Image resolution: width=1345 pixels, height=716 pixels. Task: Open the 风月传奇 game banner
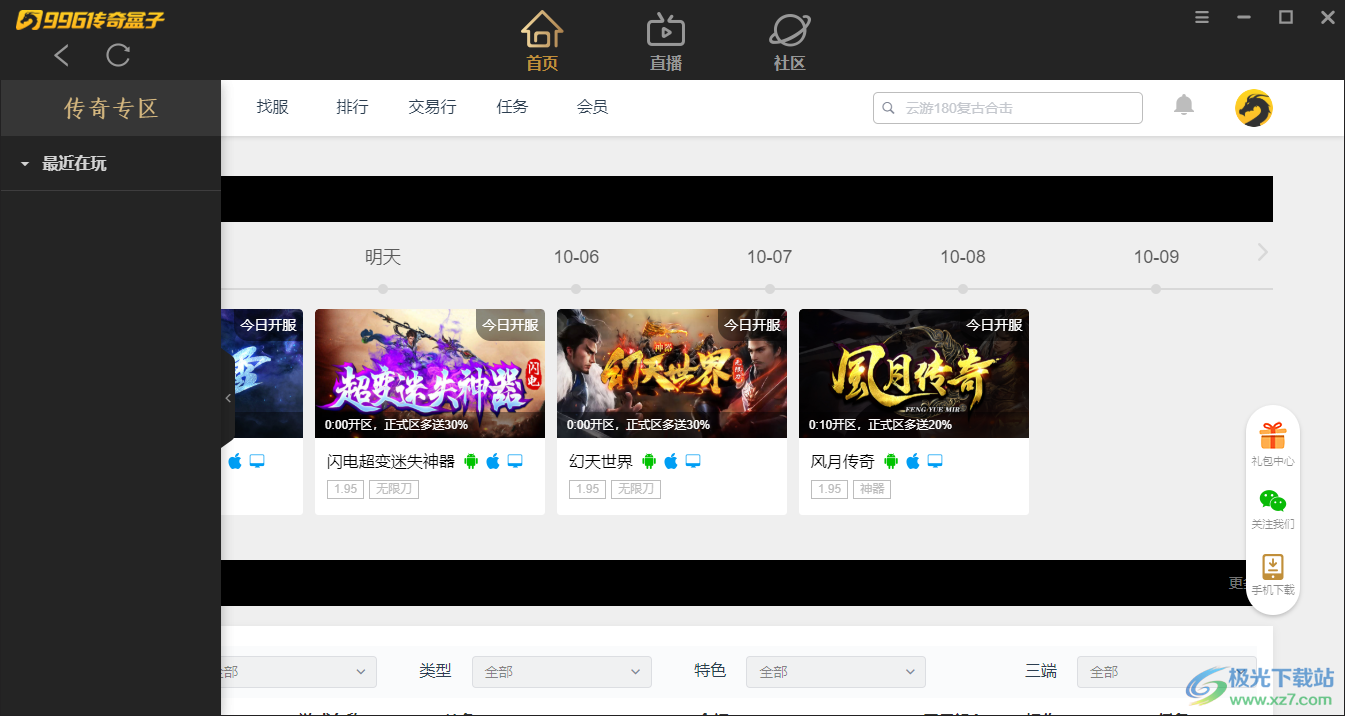[x=914, y=373]
